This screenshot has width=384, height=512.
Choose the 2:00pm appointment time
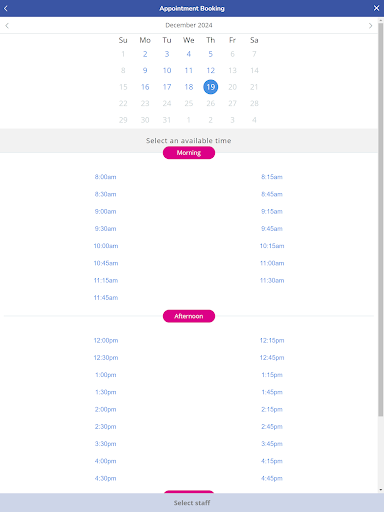tap(105, 409)
